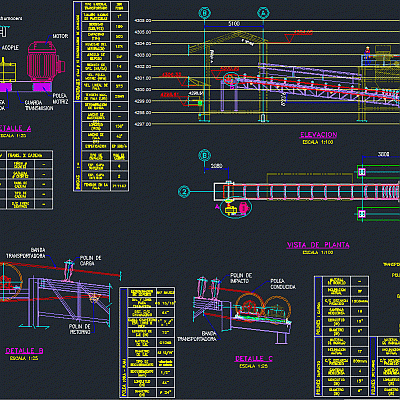The width and height of the screenshot is (400, 400).
Task: Click the ELEVACION view title
Action: 319,135
